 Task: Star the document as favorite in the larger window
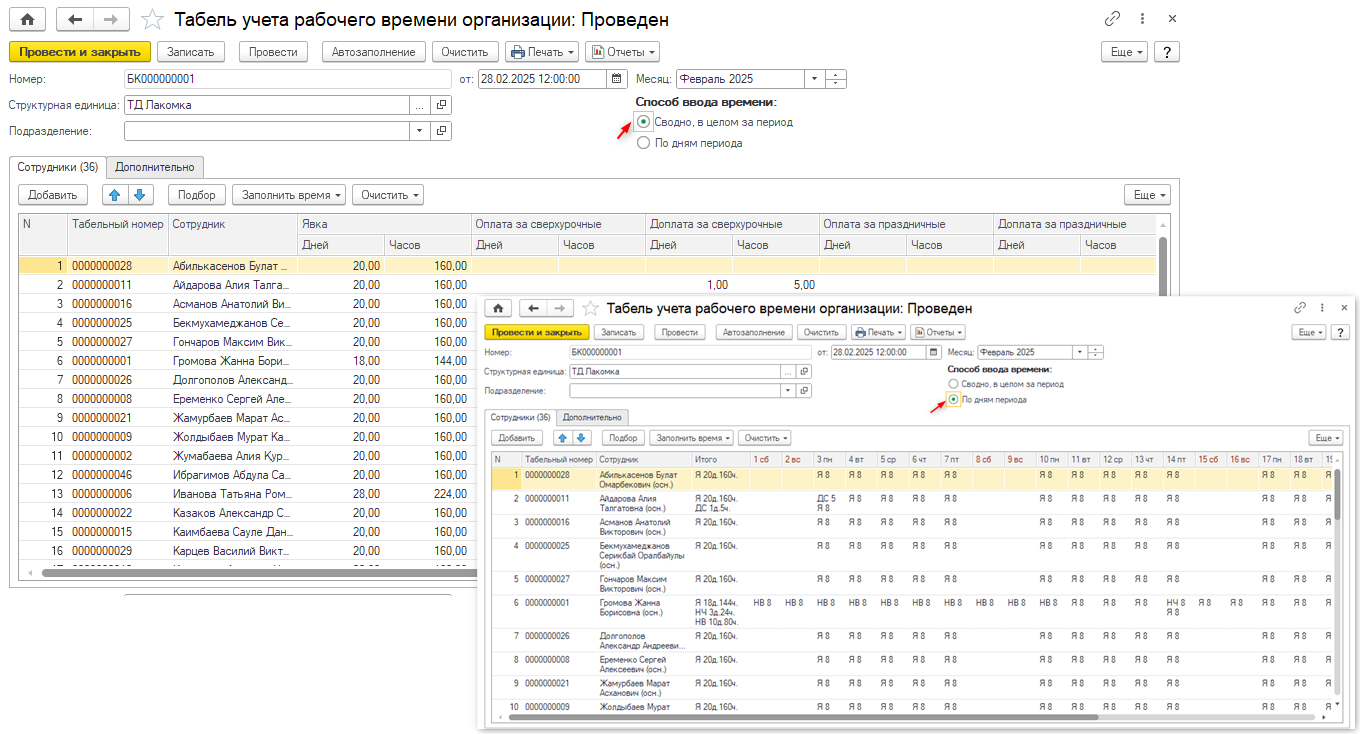(x=152, y=19)
